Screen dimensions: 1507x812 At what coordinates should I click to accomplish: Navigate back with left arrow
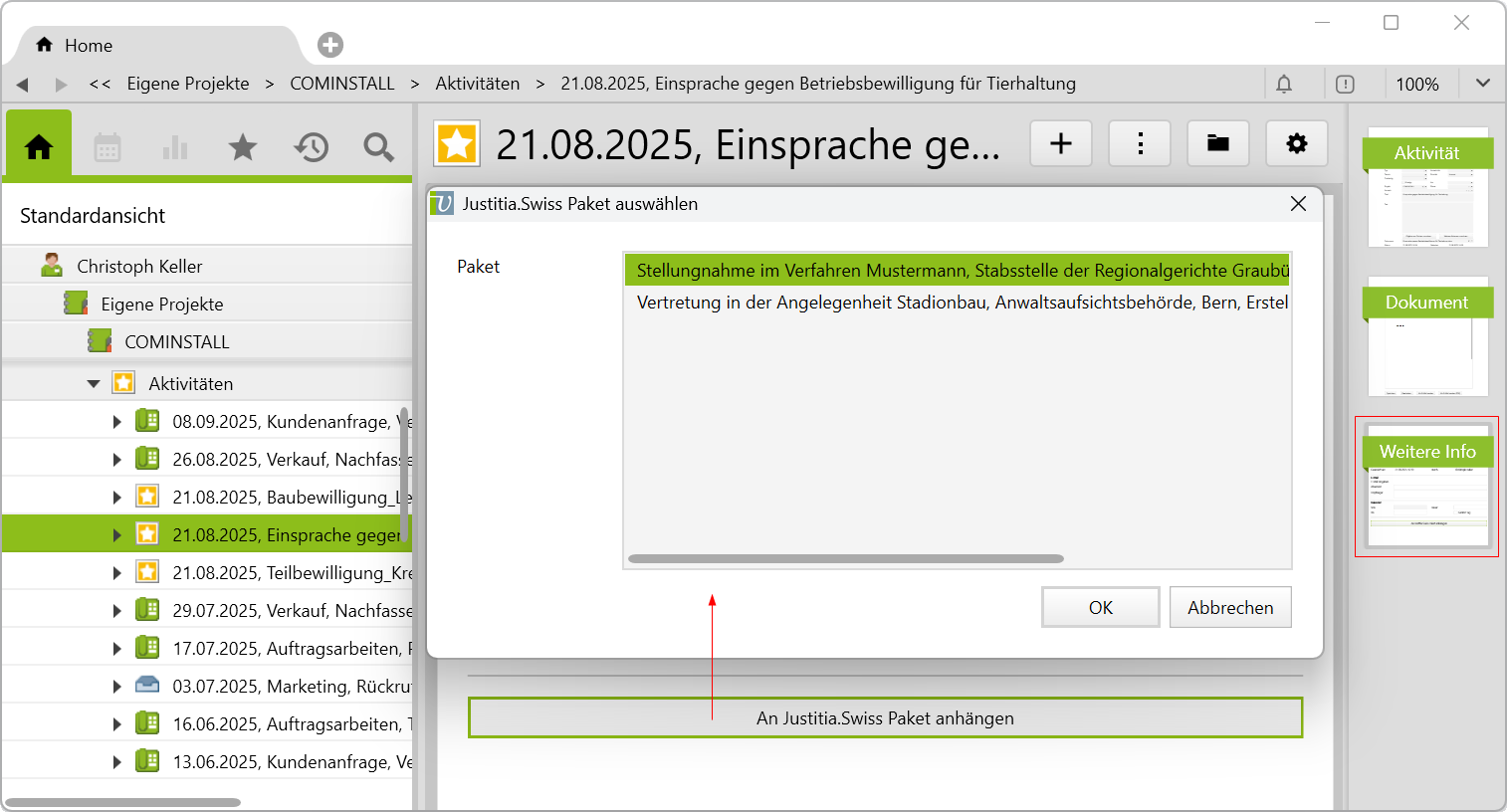click(22, 85)
